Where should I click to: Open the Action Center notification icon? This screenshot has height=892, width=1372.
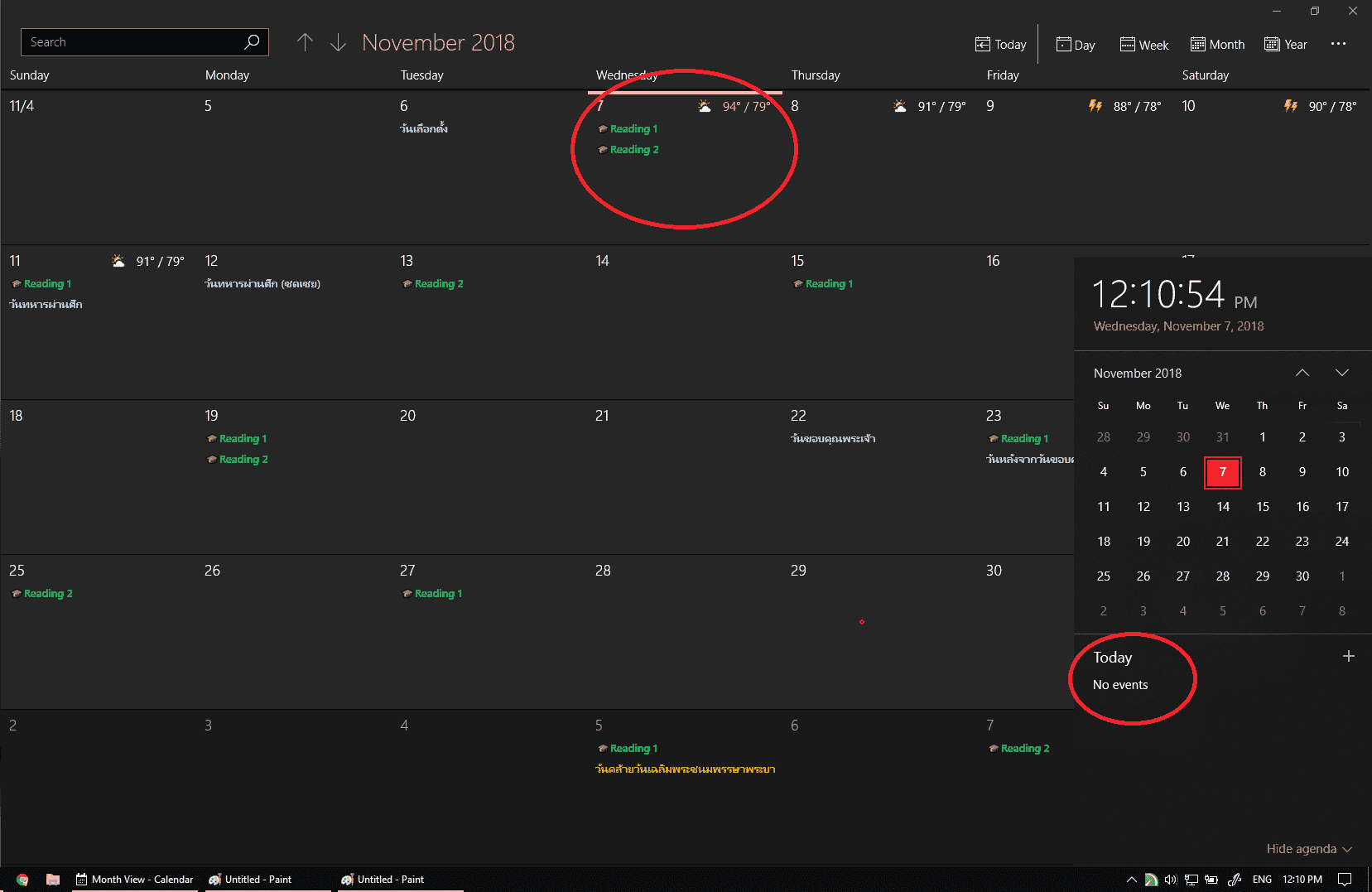pos(1345,880)
